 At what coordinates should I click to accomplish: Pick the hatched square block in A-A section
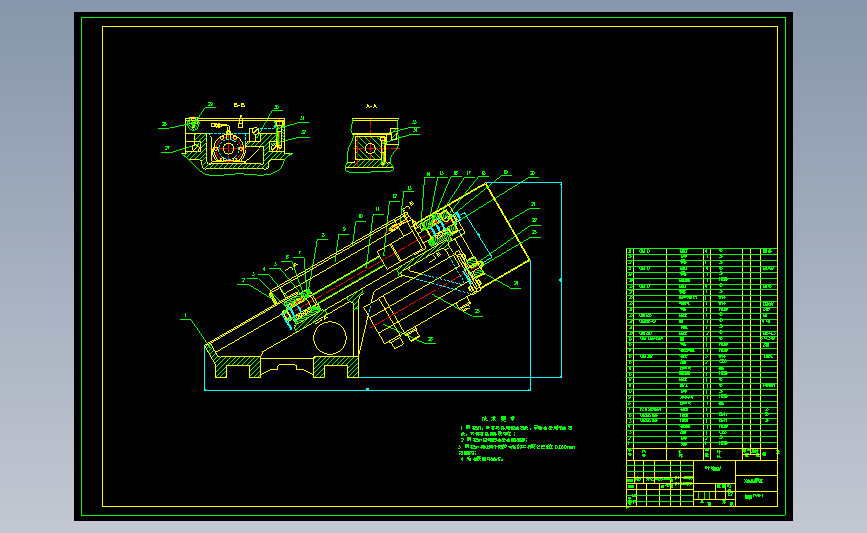[x=370, y=148]
